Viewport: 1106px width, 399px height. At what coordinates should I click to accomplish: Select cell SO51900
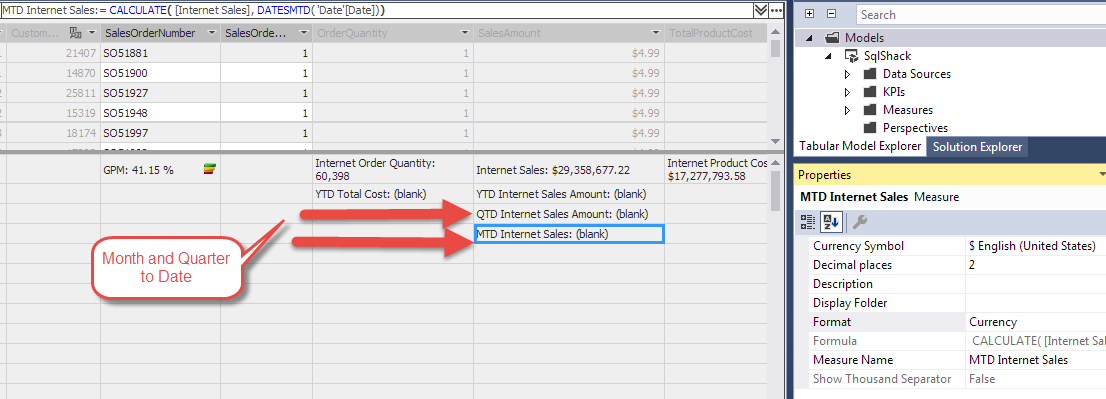coord(161,73)
